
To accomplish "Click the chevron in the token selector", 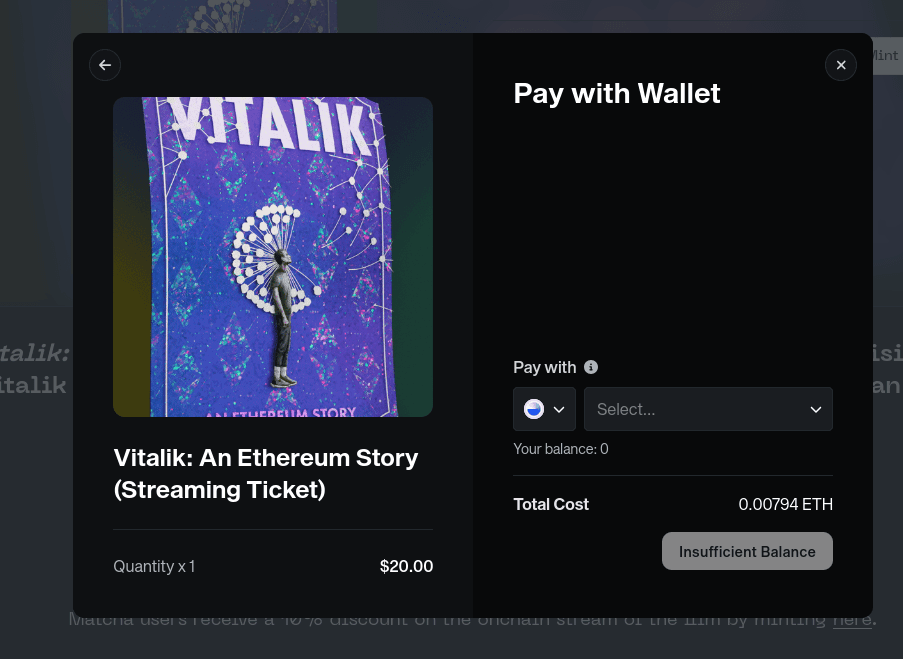I will coord(816,409).
